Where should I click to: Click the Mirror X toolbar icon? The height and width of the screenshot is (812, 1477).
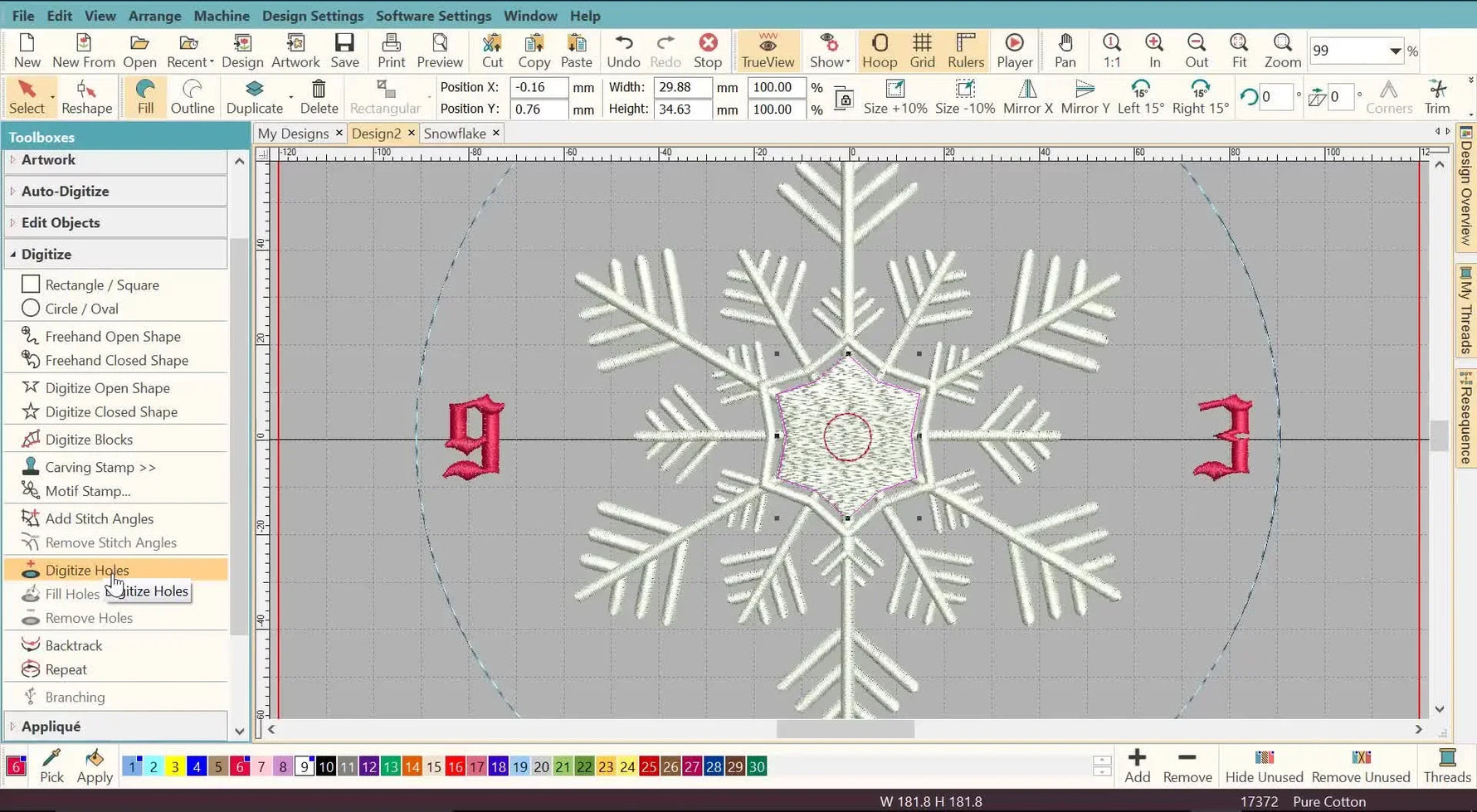click(1027, 95)
